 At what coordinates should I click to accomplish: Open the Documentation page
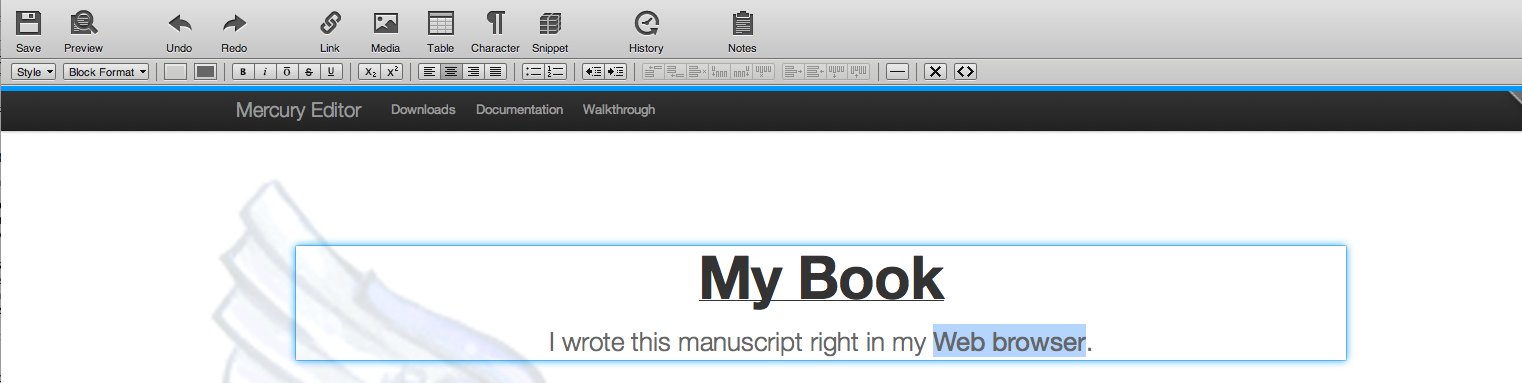pyautogui.click(x=519, y=110)
